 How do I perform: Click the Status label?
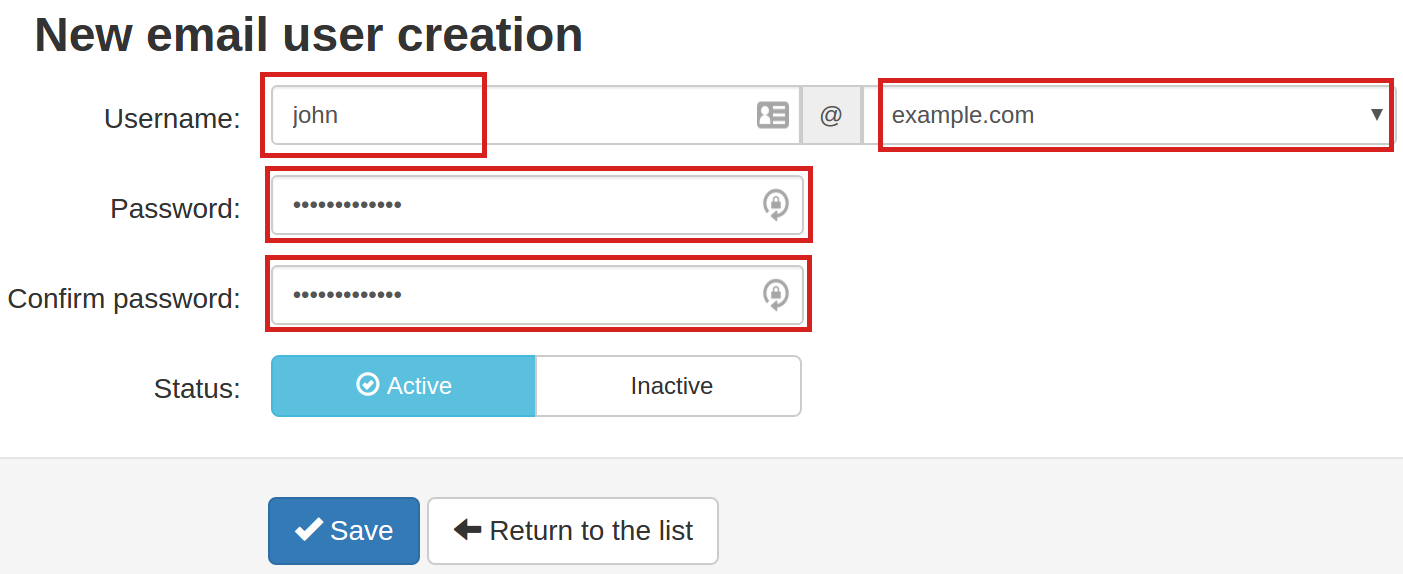click(x=197, y=388)
